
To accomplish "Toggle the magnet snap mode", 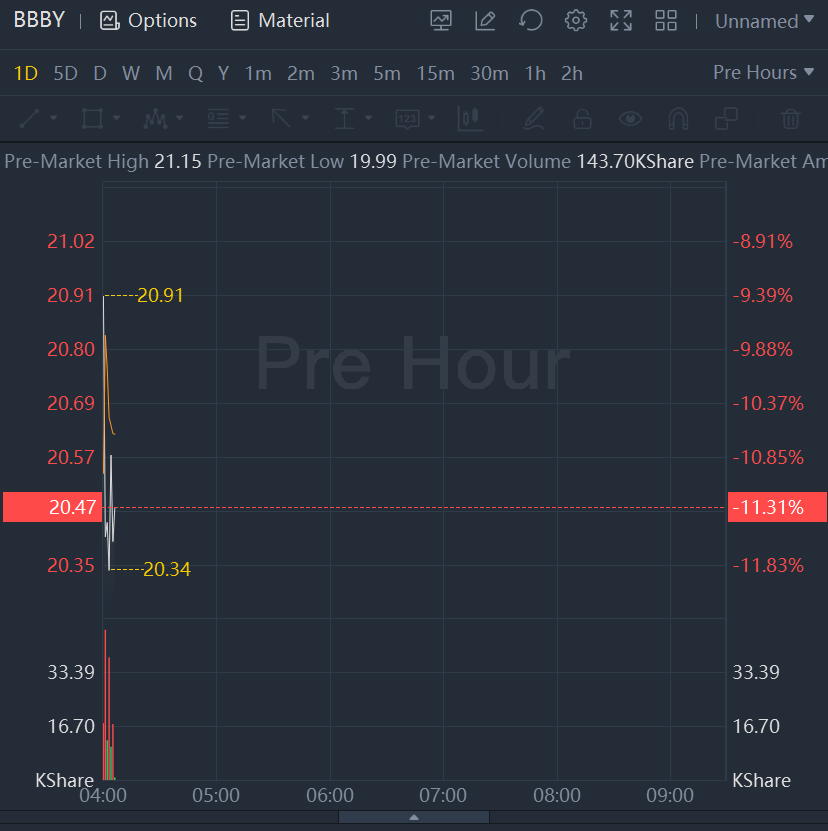I will click(678, 119).
